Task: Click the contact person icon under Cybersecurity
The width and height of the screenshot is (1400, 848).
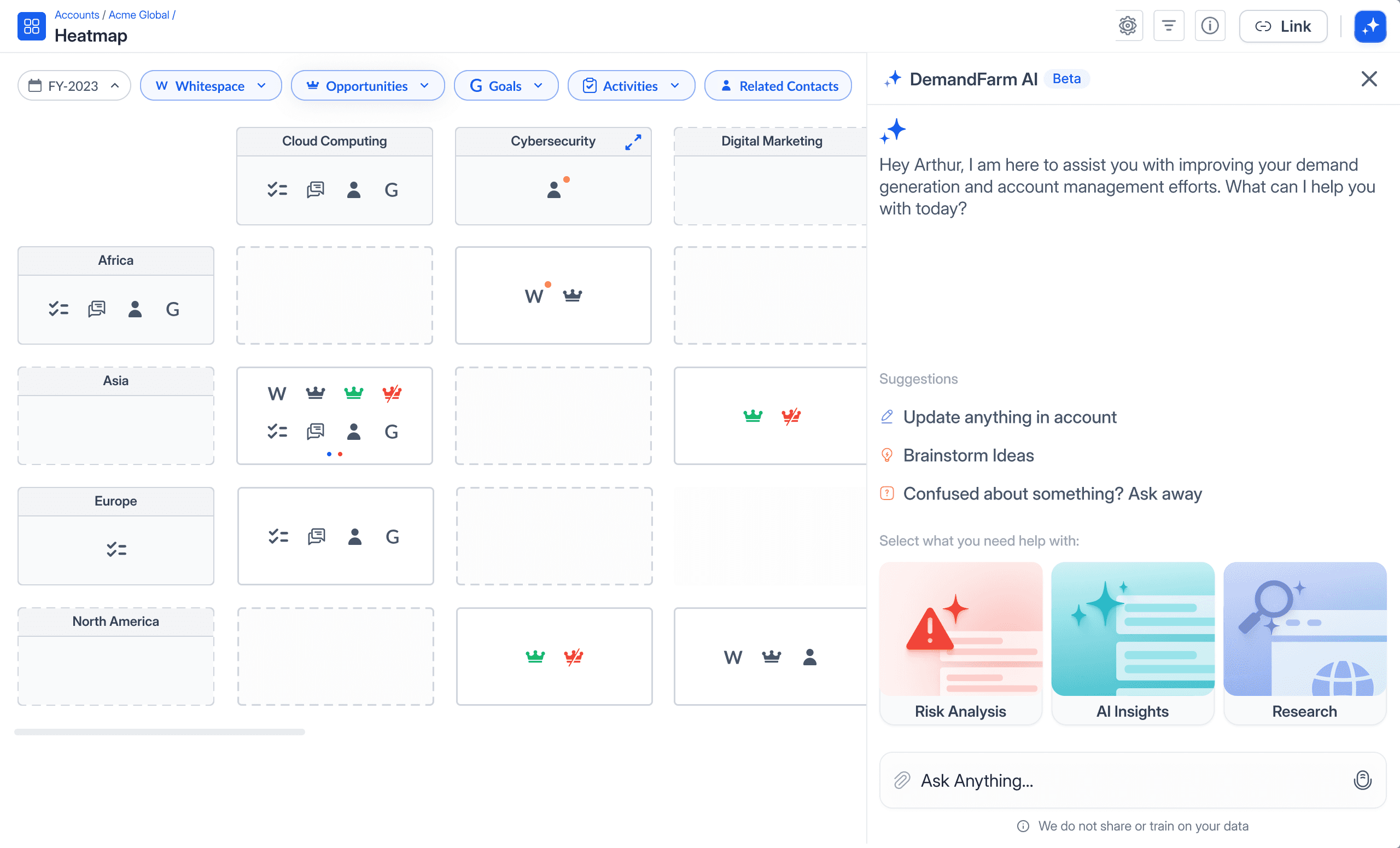Action: [x=554, y=190]
